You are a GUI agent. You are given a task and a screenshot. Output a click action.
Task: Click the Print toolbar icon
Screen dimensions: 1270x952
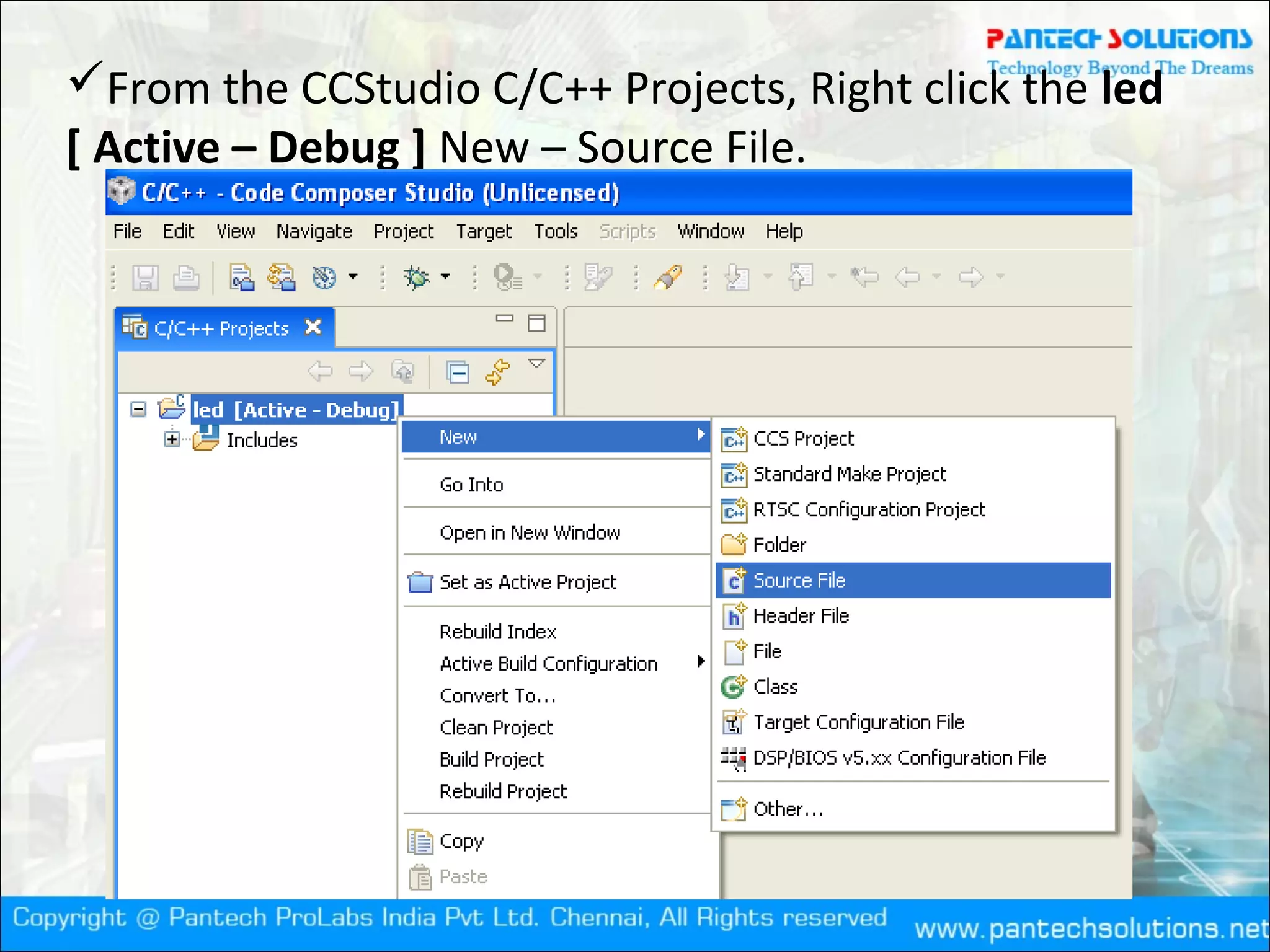pos(185,277)
